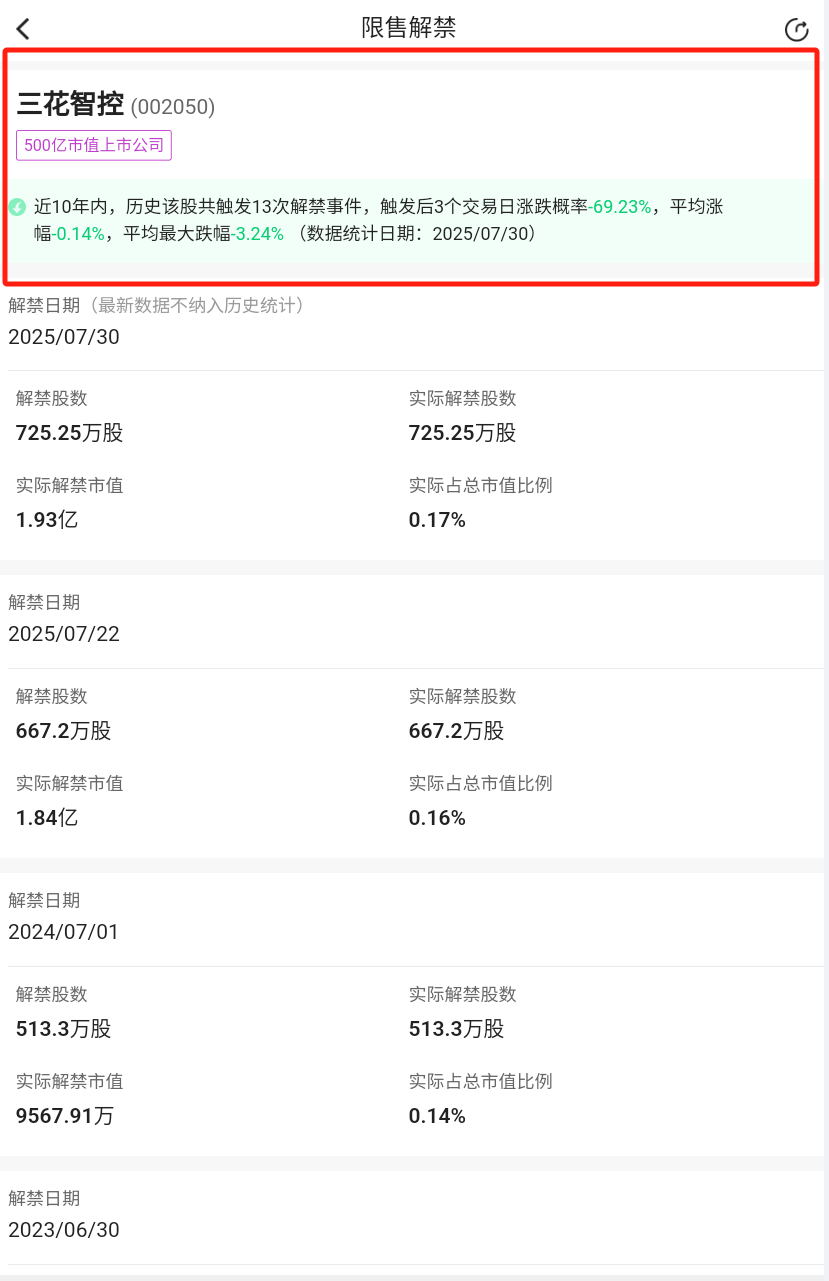Screen dimensions: 829x1281
Task: Click the stock code (002050)
Action: (x=173, y=106)
